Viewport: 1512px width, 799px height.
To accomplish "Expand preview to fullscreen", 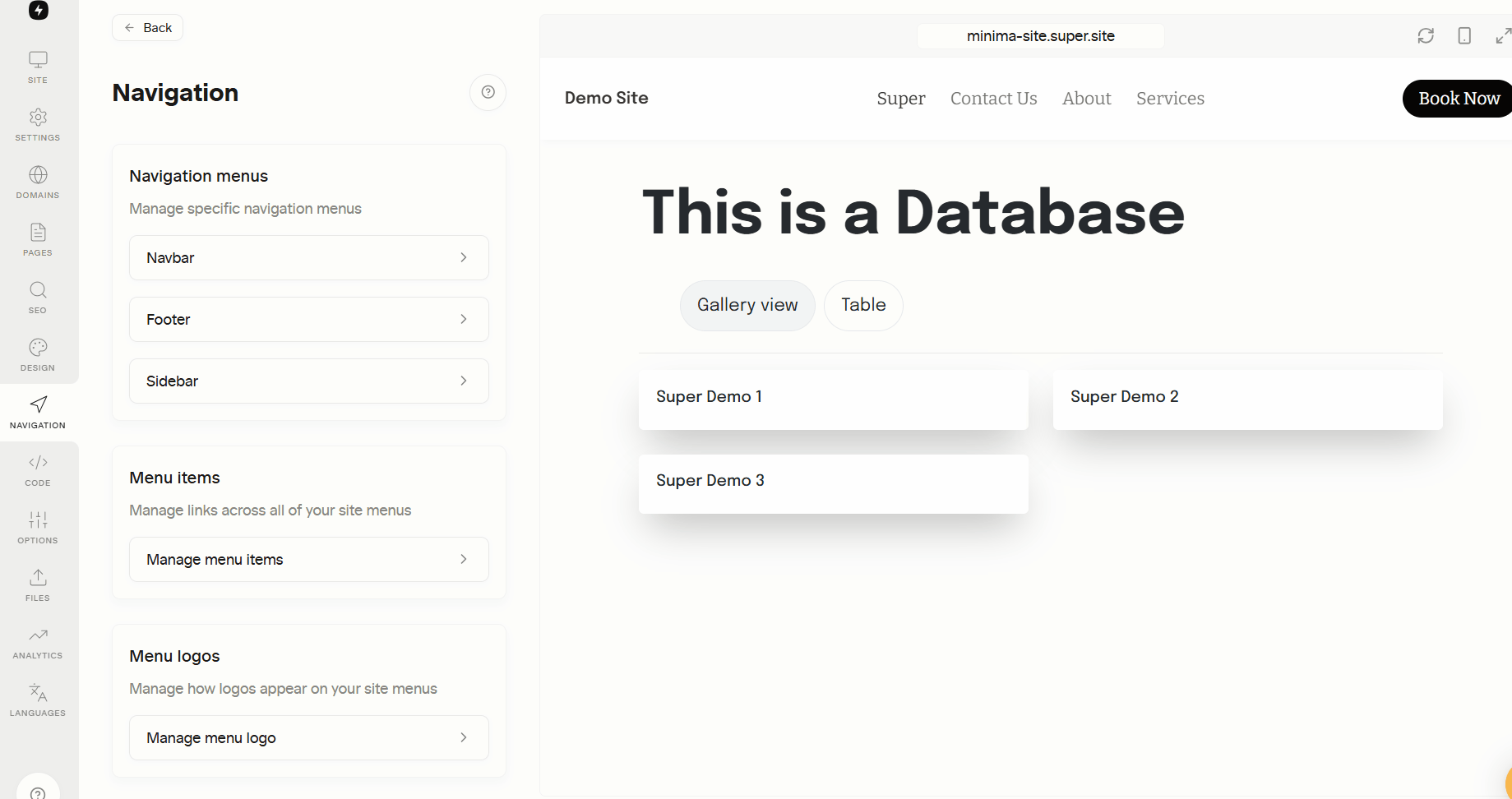I will coord(1503,35).
